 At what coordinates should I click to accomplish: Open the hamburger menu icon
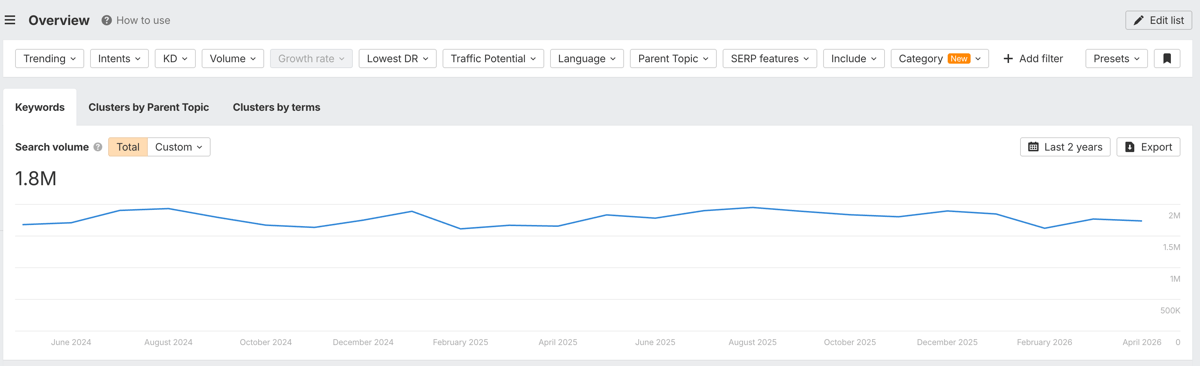tap(10, 20)
